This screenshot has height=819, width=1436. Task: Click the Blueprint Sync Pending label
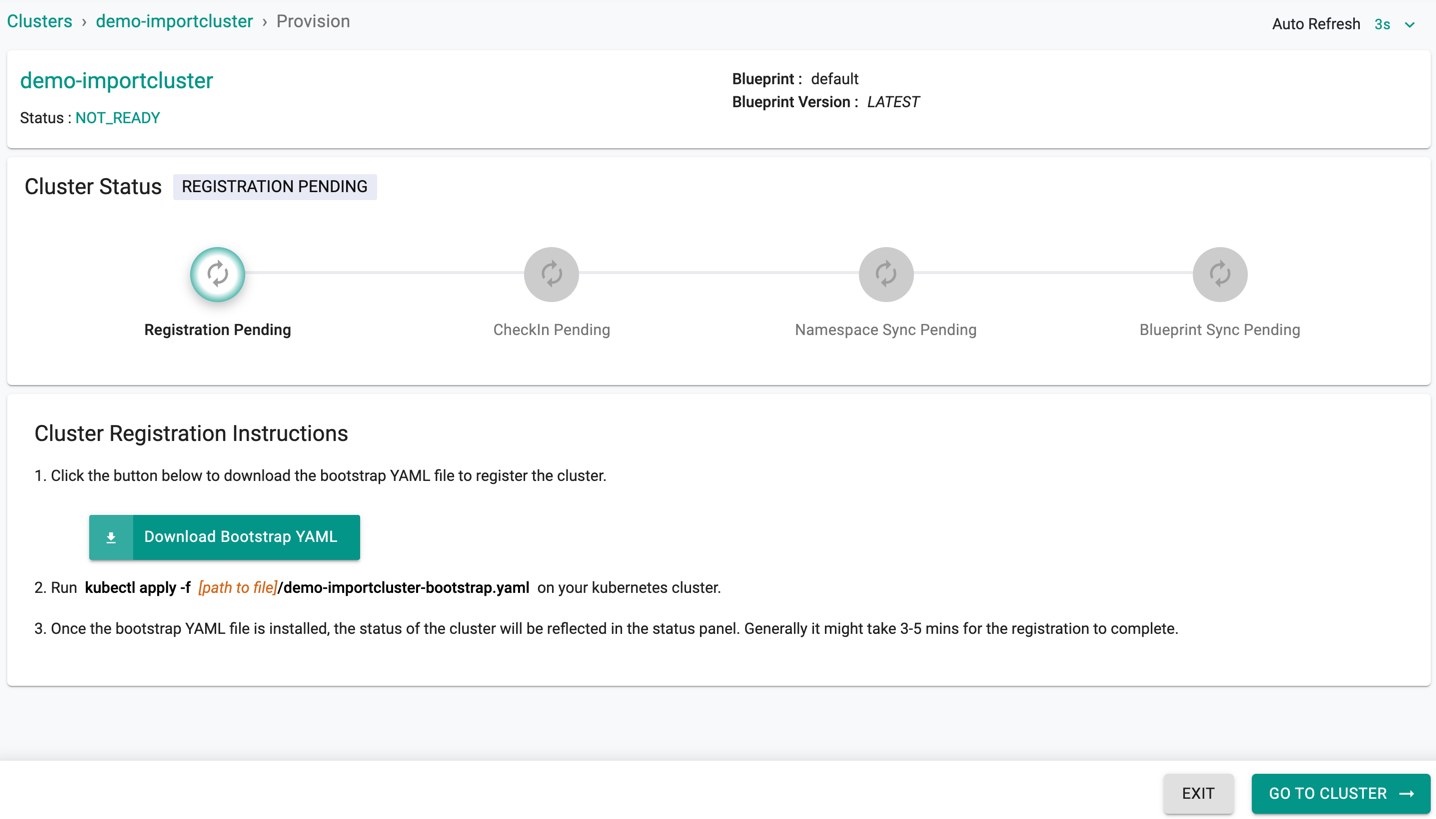[x=1220, y=330]
